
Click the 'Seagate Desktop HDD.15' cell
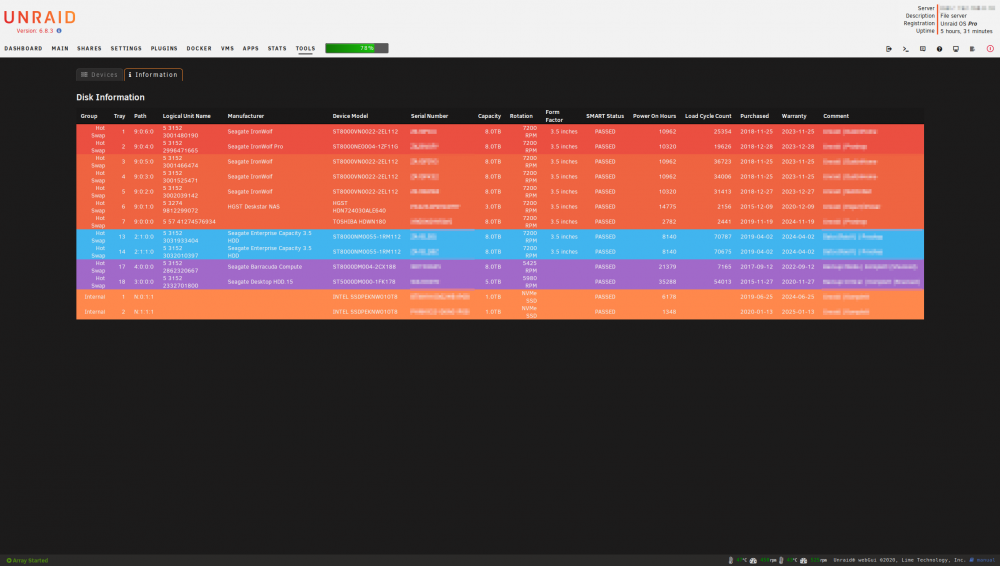[x=260, y=282]
